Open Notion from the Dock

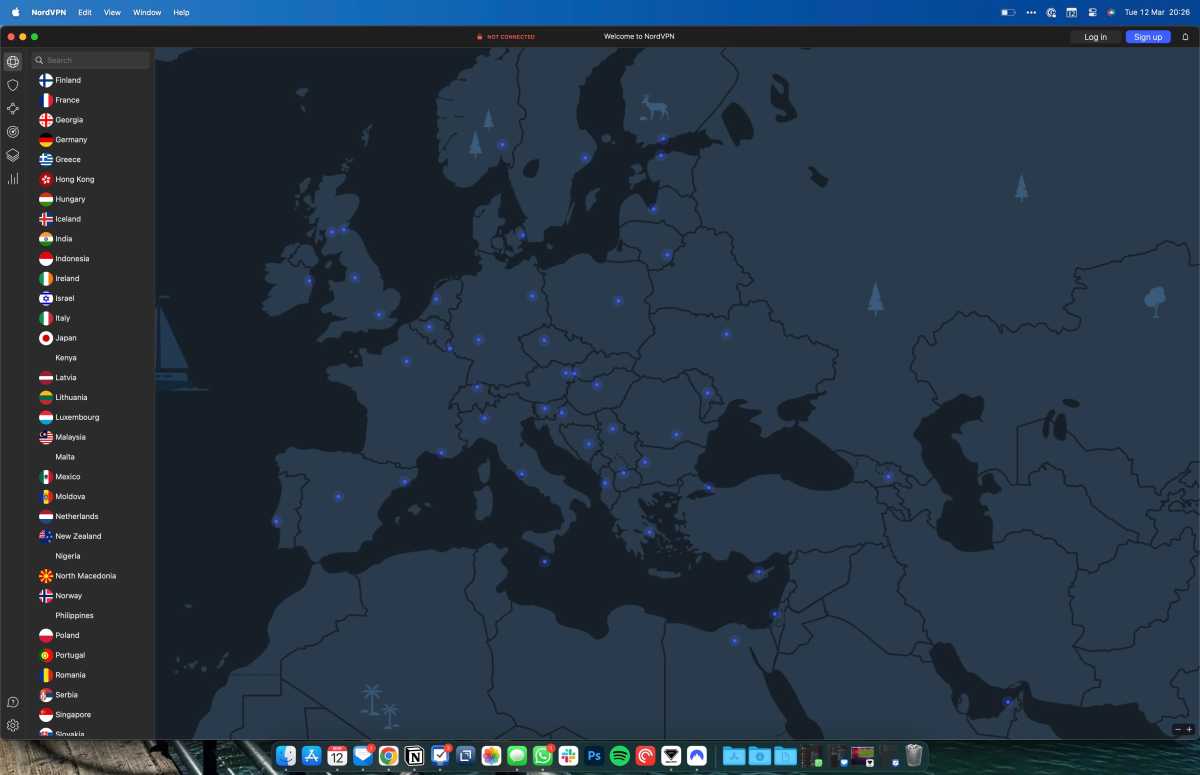coord(414,755)
